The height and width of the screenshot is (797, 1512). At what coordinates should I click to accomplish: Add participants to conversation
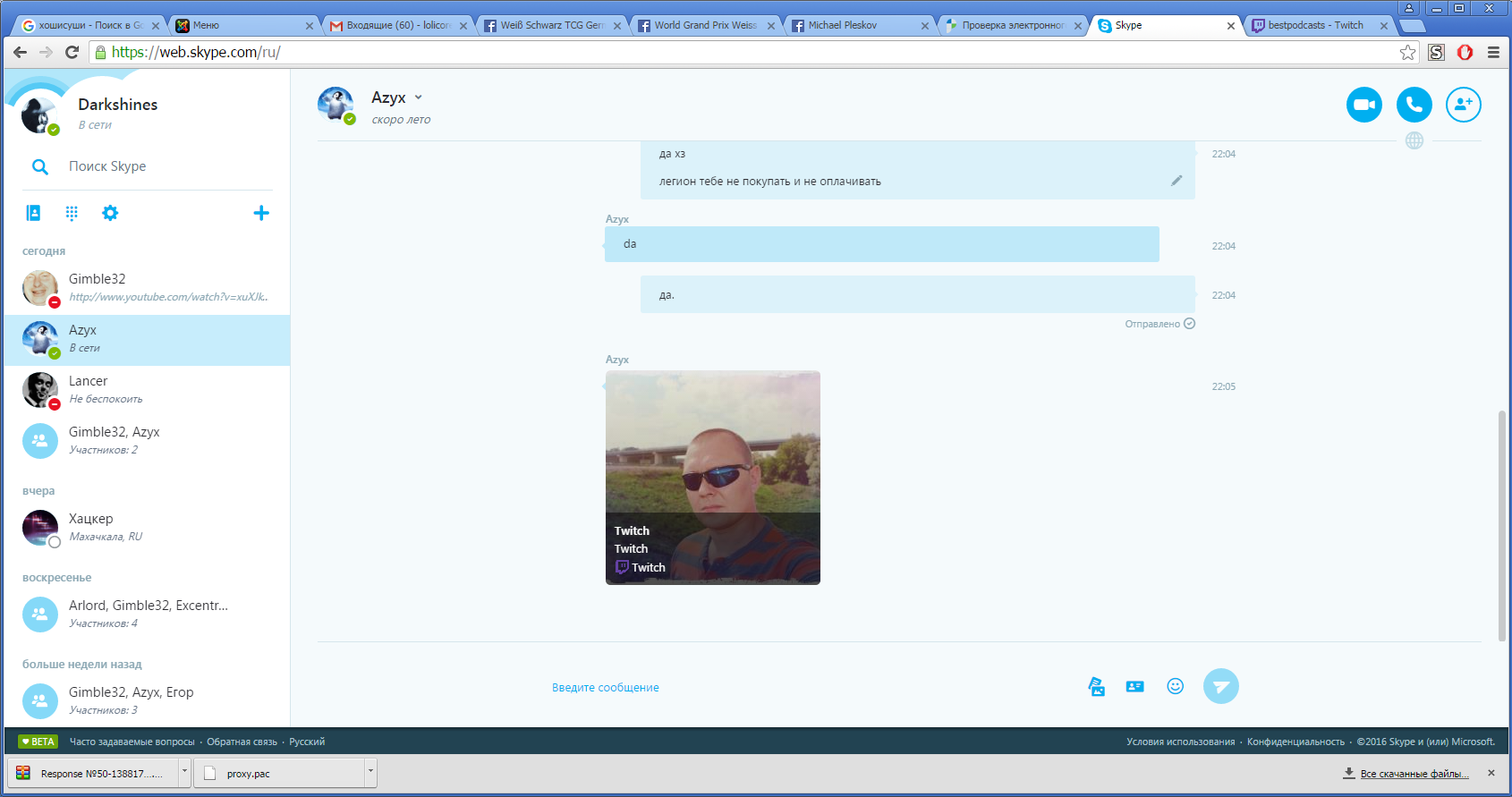point(1464,105)
